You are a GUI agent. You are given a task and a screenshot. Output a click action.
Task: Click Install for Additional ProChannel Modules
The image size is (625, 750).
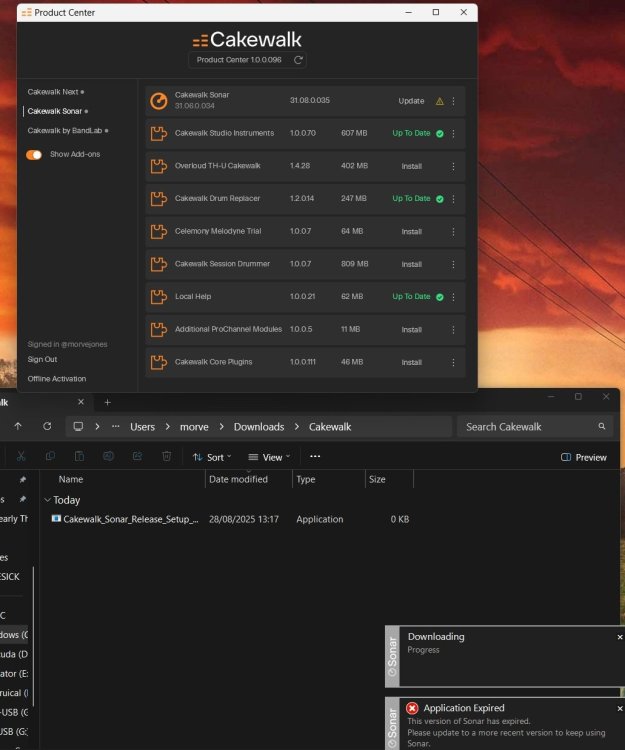tap(411, 330)
